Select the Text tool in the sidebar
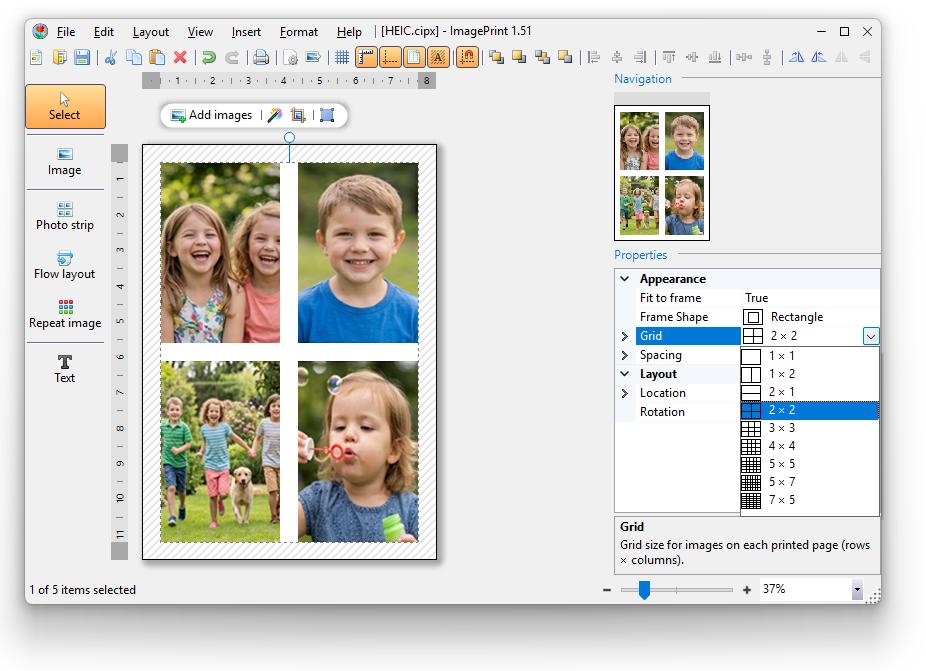The image size is (926, 671). point(64,370)
